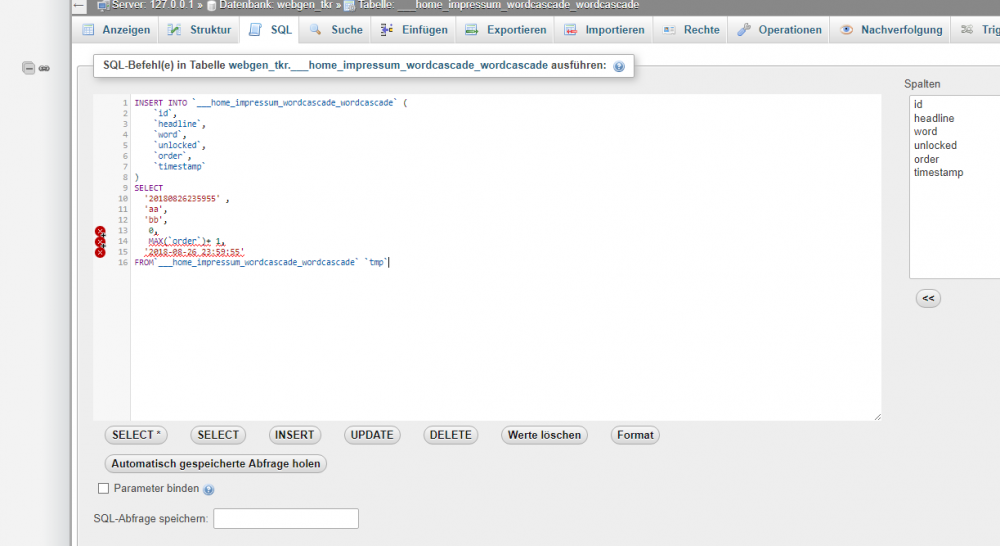Viewport: 1000px width, 546px height.
Task: Enable the Parameter binden checkbox
Action: pyautogui.click(x=103, y=489)
